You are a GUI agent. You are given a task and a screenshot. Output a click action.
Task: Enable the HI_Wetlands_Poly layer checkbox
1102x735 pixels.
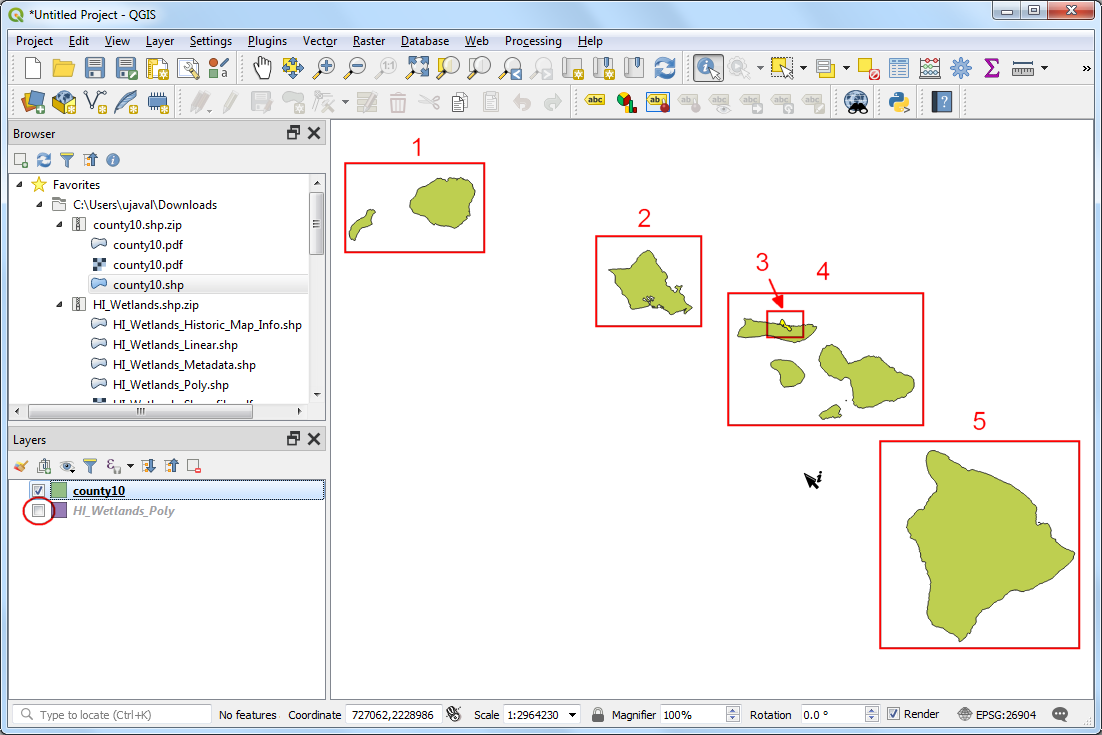[39, 511]
